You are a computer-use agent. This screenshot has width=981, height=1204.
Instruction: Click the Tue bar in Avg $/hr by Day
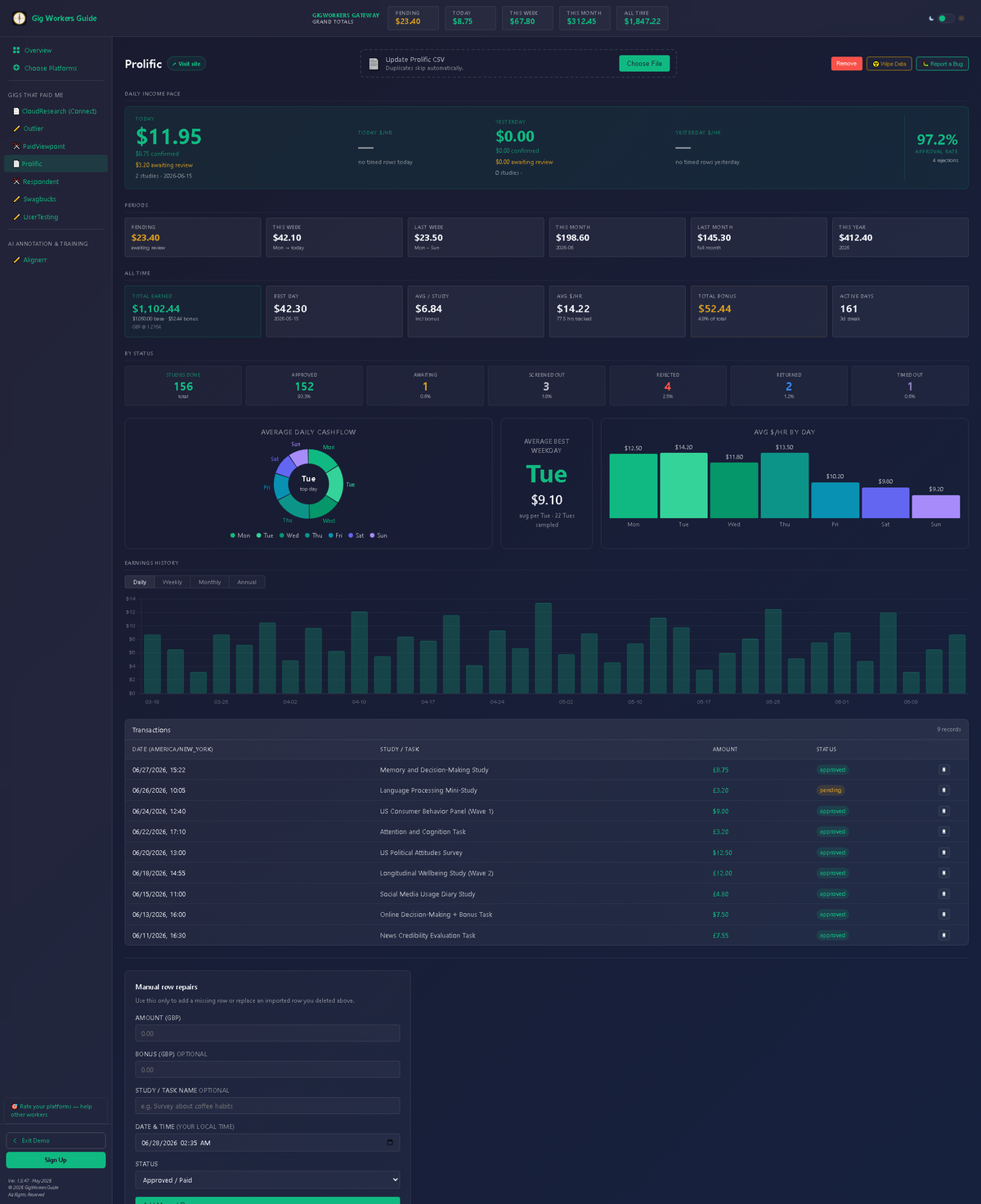point(683,486)
